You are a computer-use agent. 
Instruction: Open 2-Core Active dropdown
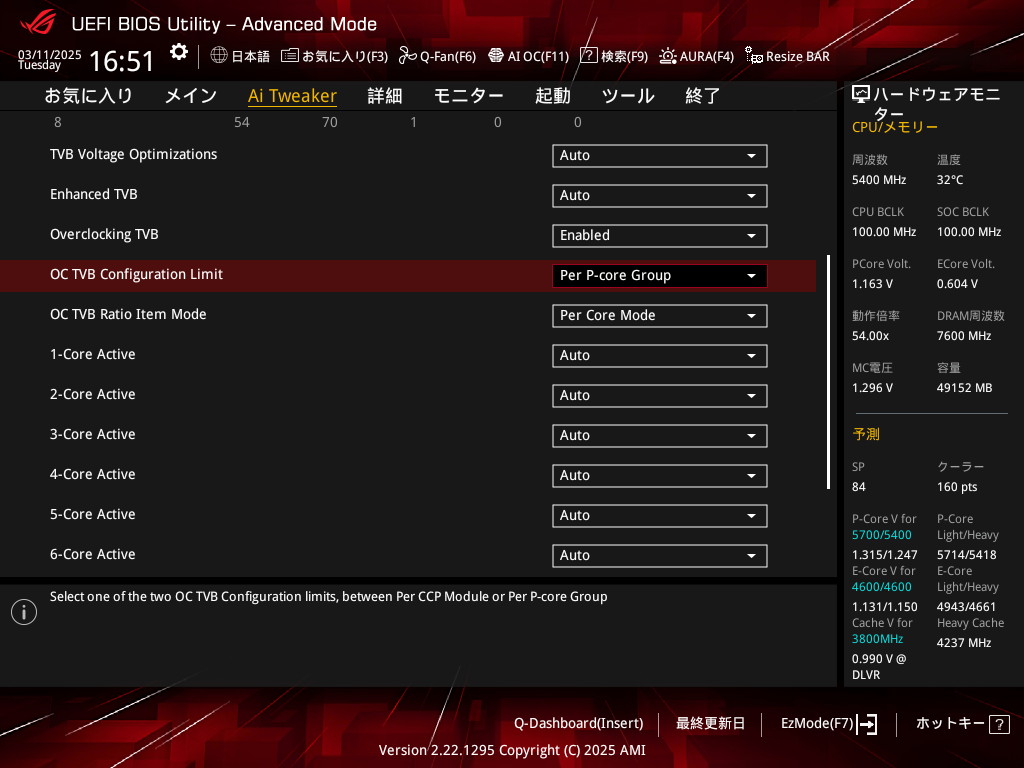[x=660, y=396]
